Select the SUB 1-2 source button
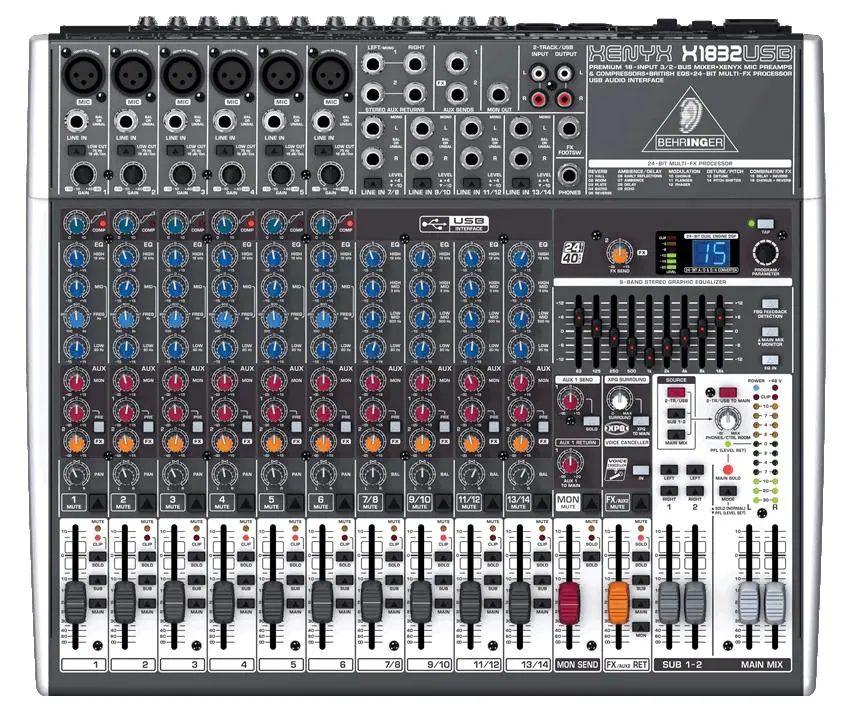Image resolution: width=847 pixels, height=725 pixels. [x=676, y=414]
